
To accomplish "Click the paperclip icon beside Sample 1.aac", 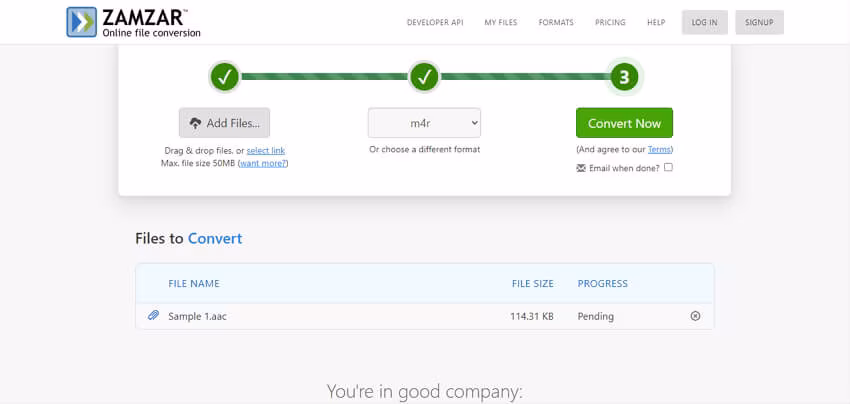I will 153,316.
